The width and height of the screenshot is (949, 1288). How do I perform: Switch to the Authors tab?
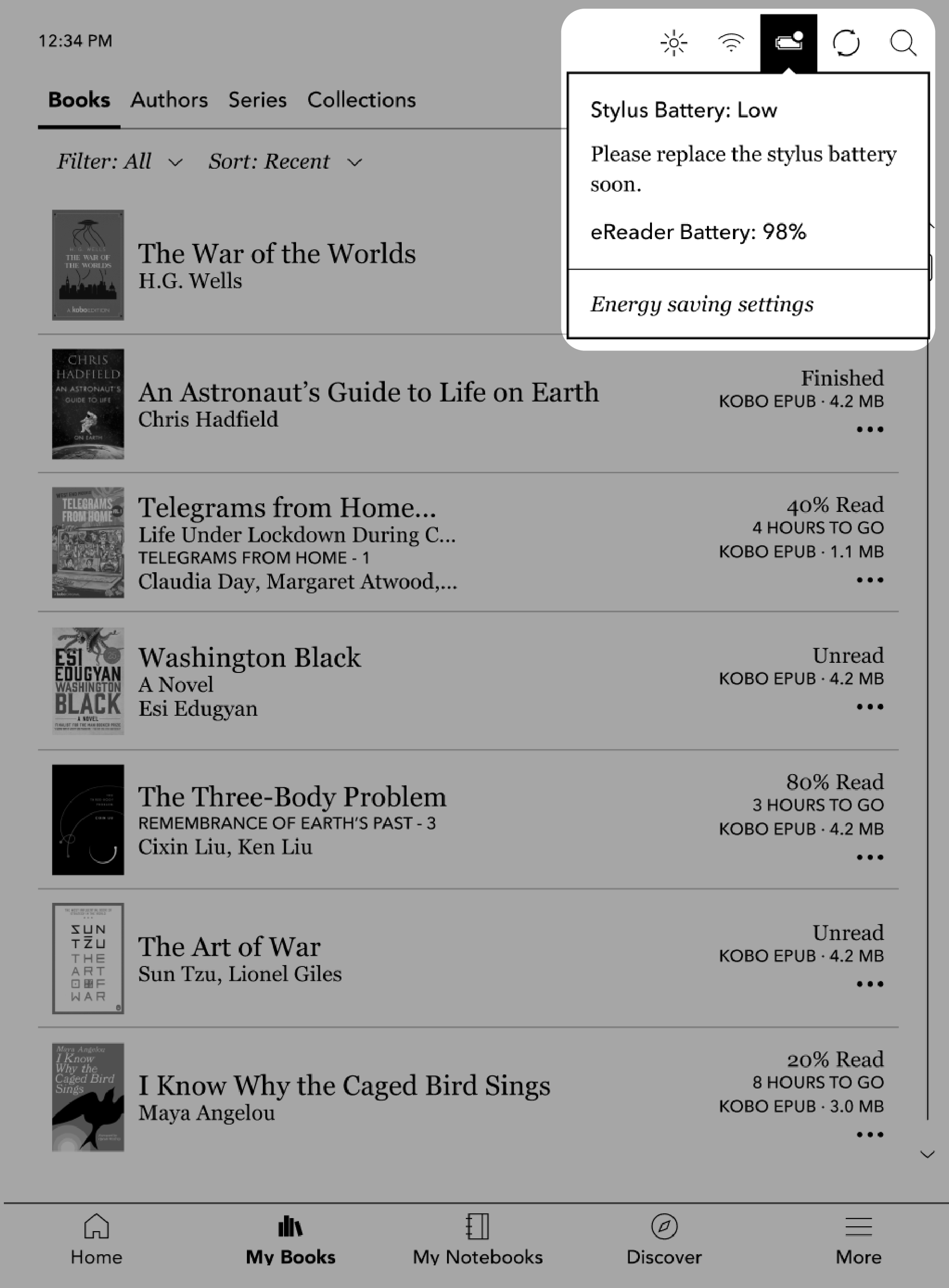(168, 99)
